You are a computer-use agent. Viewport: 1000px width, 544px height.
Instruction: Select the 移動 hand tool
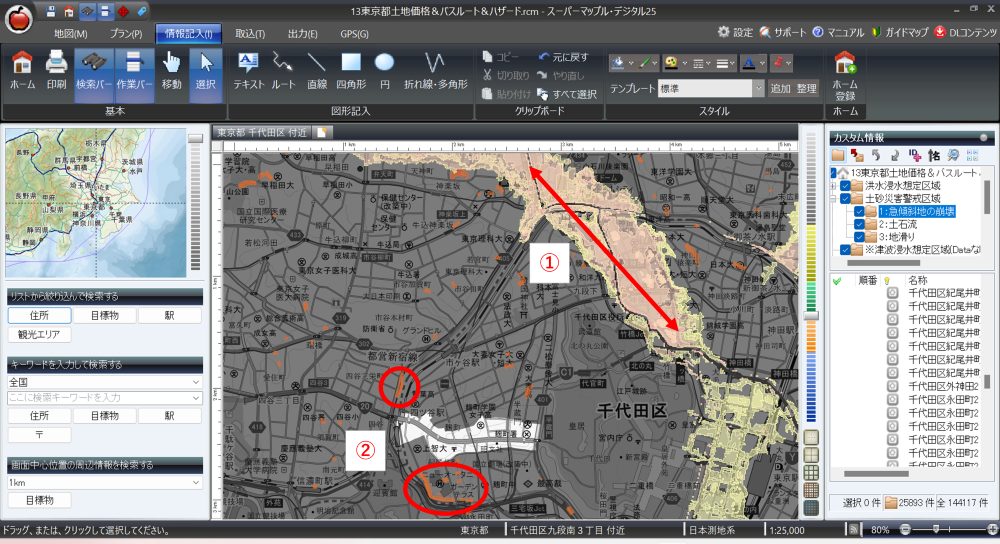172,70
